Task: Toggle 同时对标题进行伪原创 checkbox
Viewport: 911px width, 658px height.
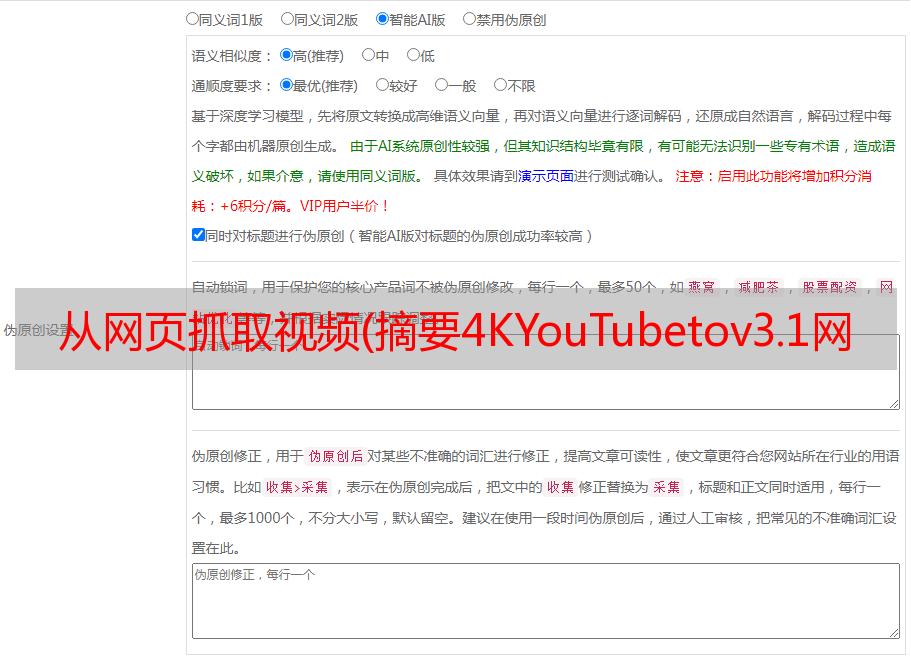Action: [x=198, y=235]
